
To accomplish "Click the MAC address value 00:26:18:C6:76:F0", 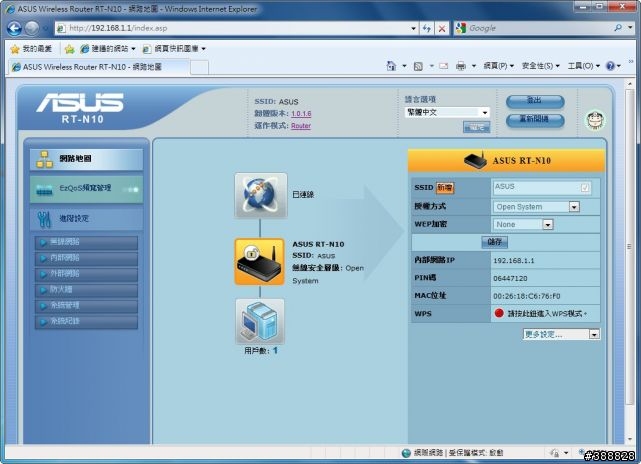I will (527, 296).
